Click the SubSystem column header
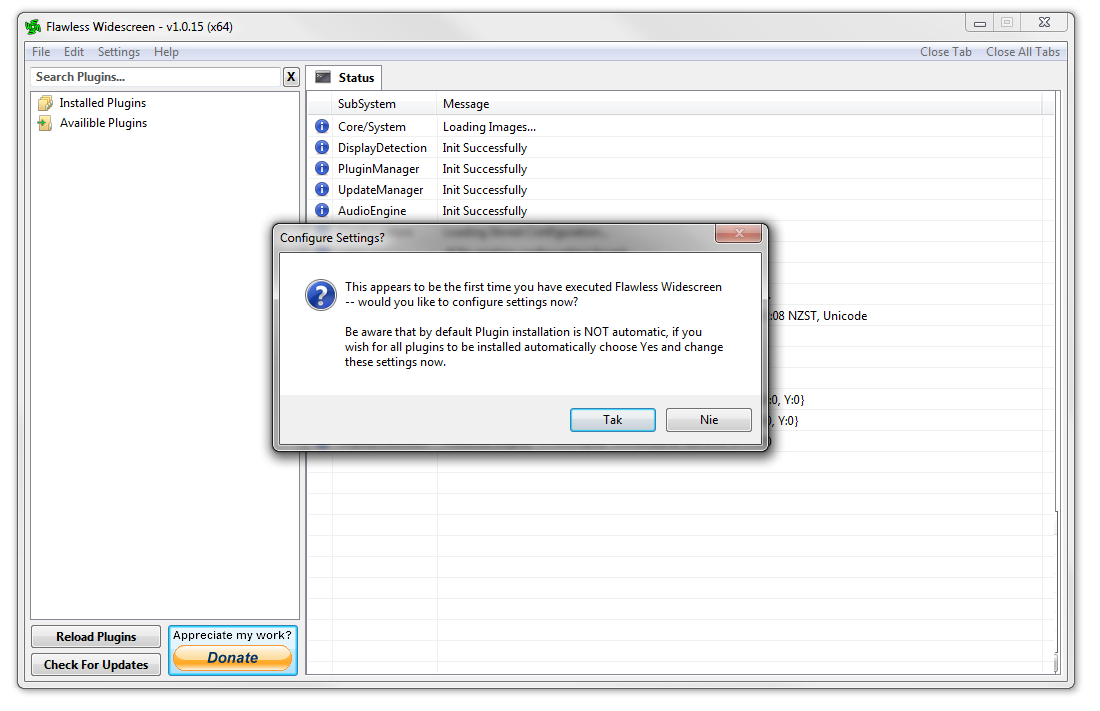This screenshot has width=1100, height=711. pos(384,104)
